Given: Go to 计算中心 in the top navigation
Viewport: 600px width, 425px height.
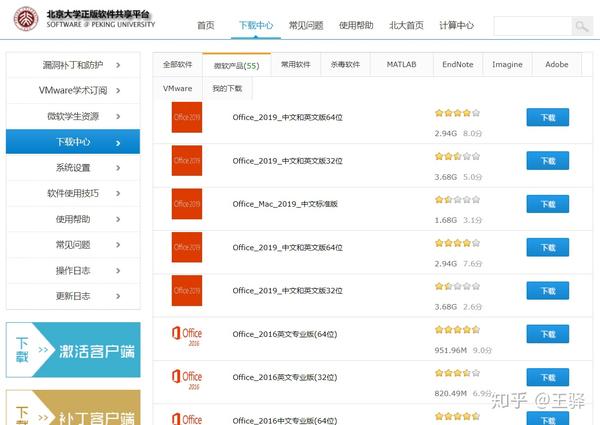Looking at the screenshot, I should (x=457, y=25).
